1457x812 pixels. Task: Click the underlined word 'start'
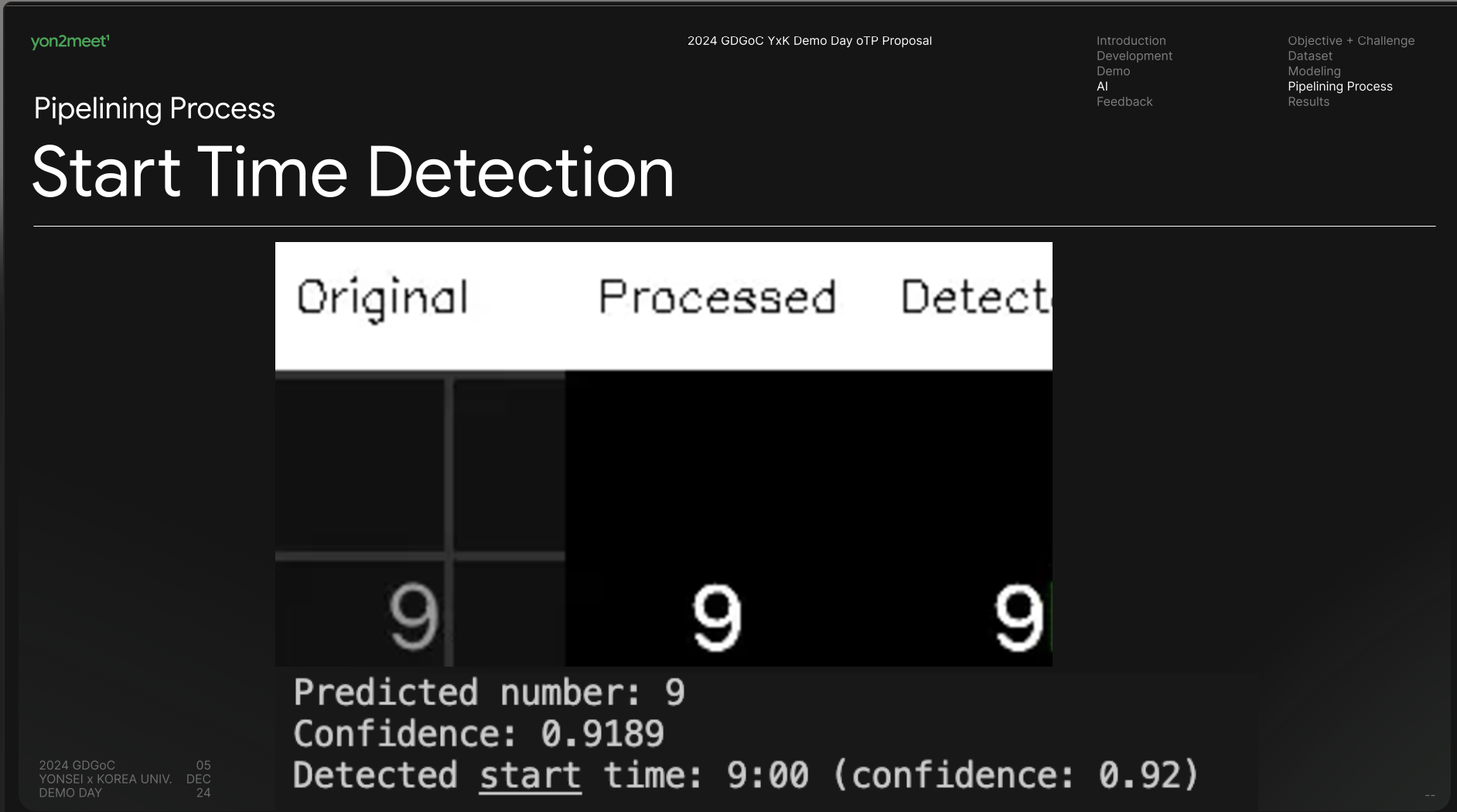(530, 776)
